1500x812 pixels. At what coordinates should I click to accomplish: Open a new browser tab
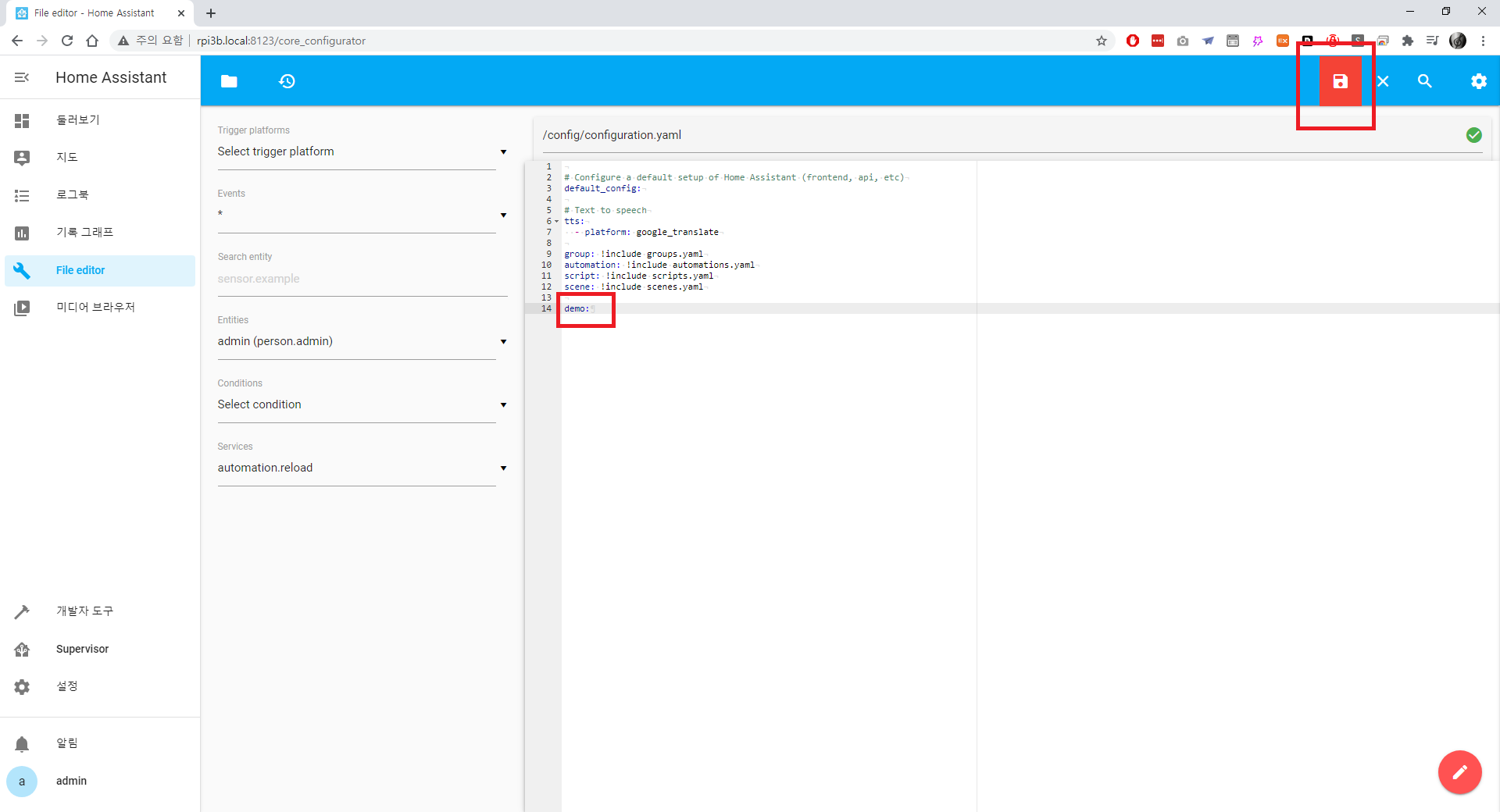pyautogui.click(x=211, y=13)
